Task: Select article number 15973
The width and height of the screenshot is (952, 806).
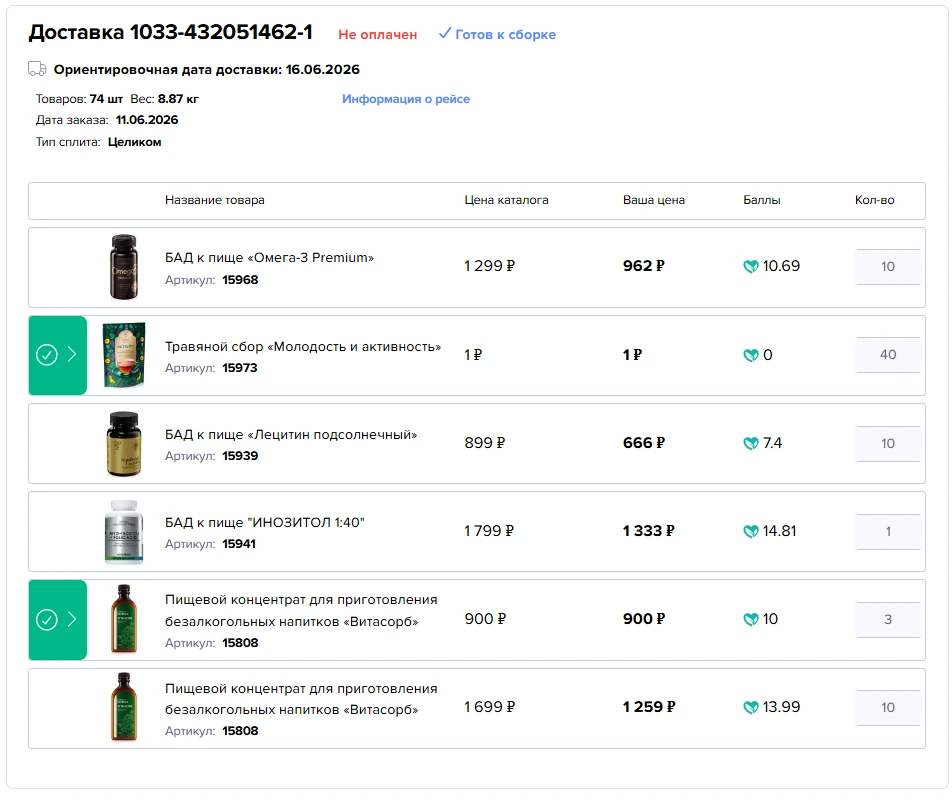Action: coord(240,368)
